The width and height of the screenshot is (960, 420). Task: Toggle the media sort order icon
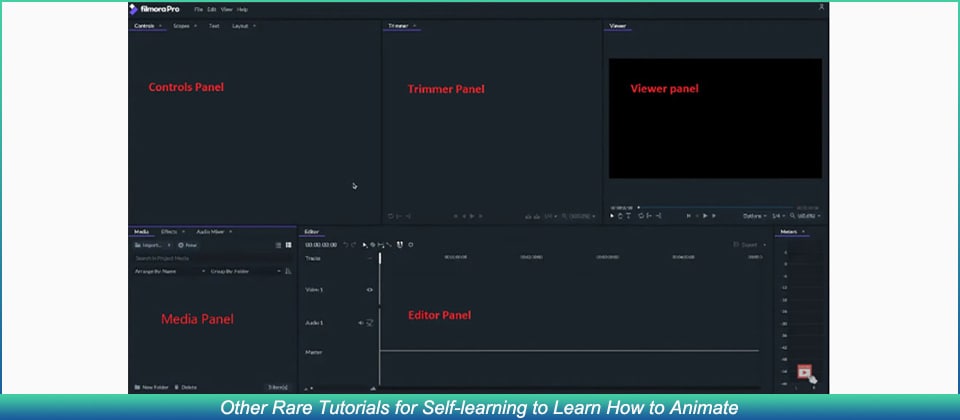coord(288,271)
